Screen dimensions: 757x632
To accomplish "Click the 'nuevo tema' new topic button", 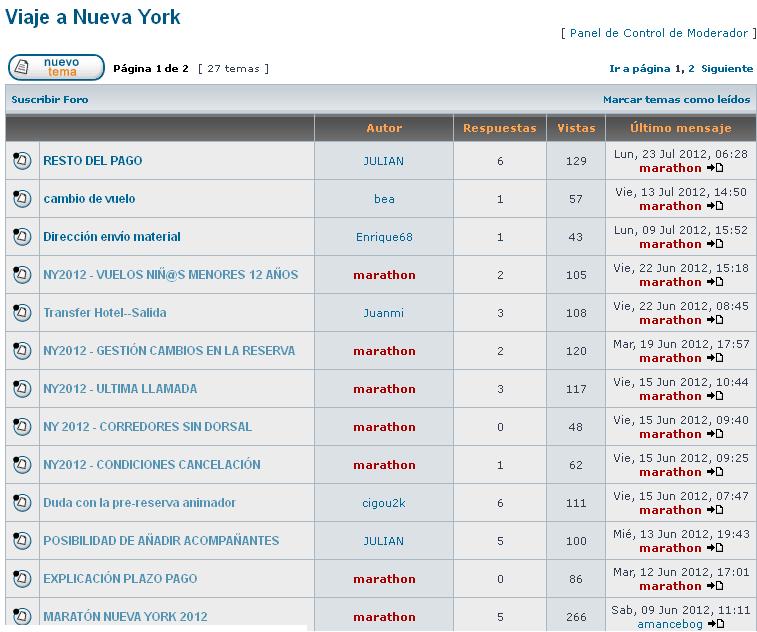I will point(56,68).
